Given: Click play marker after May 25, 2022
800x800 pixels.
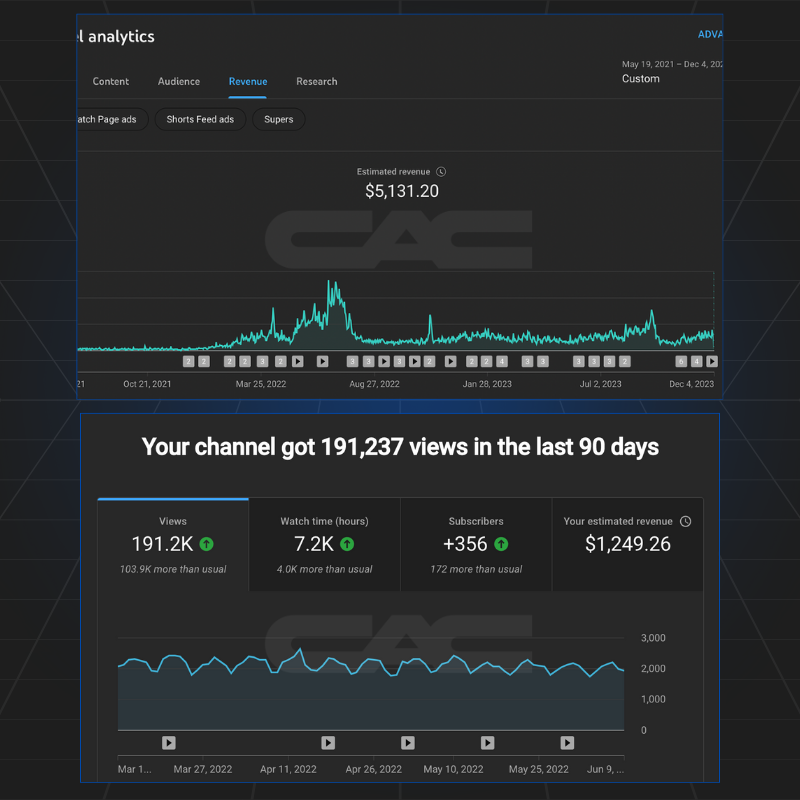Looking at the screenshot, I should tap(567, 742).
